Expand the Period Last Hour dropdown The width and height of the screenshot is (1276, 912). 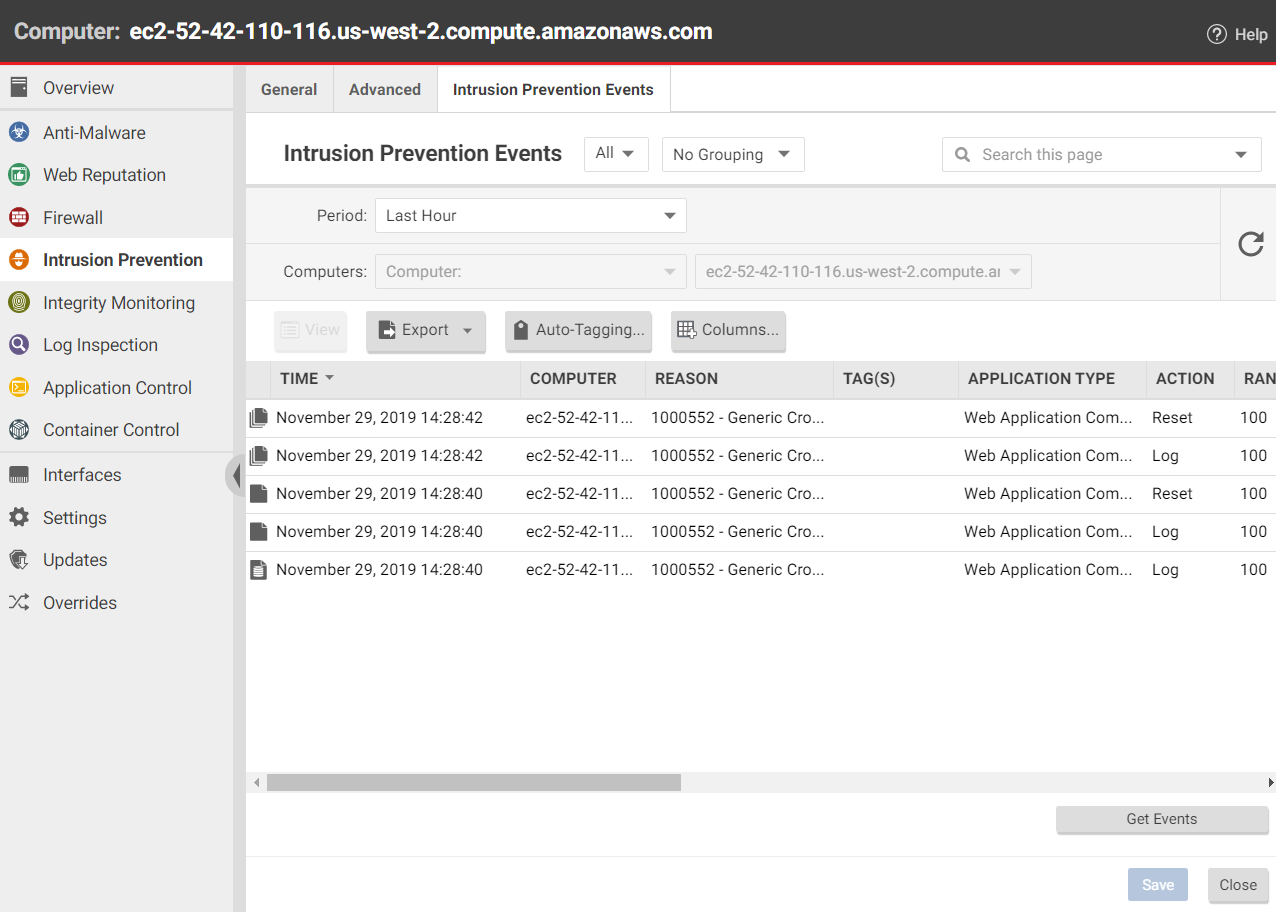click(x=530, y=216)
